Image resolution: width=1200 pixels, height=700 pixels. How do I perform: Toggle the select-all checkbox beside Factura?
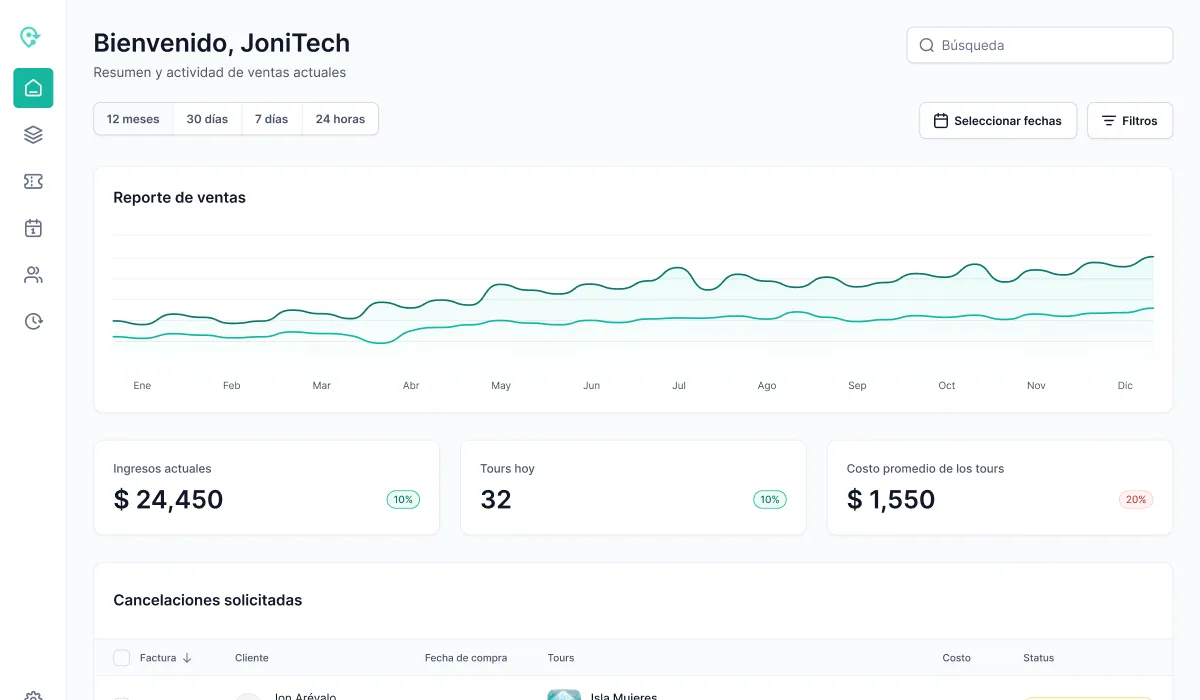coord(122,658)
